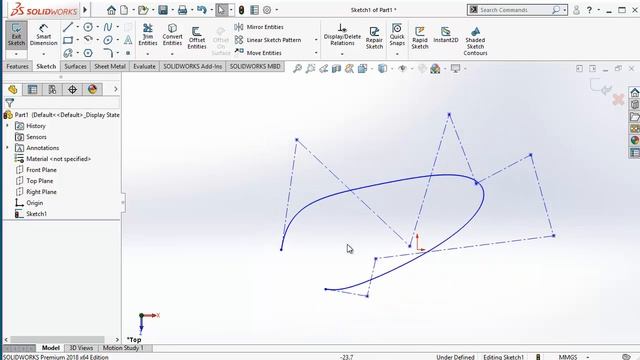The width and height of the screenshot is (640, 360).
Task: Click Mirror Entities
Action: coord(260,27)
